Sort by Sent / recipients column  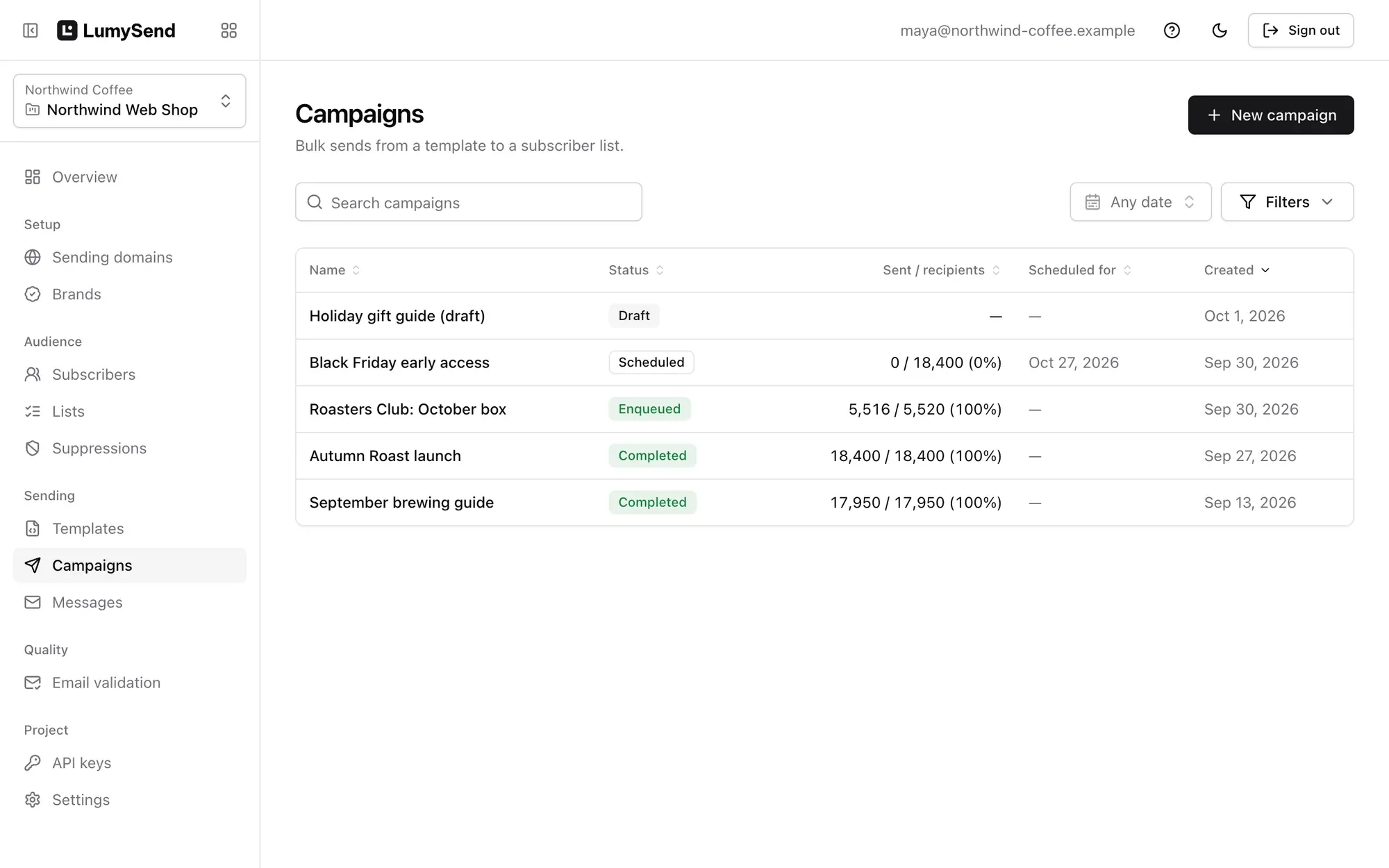point(941,270)
